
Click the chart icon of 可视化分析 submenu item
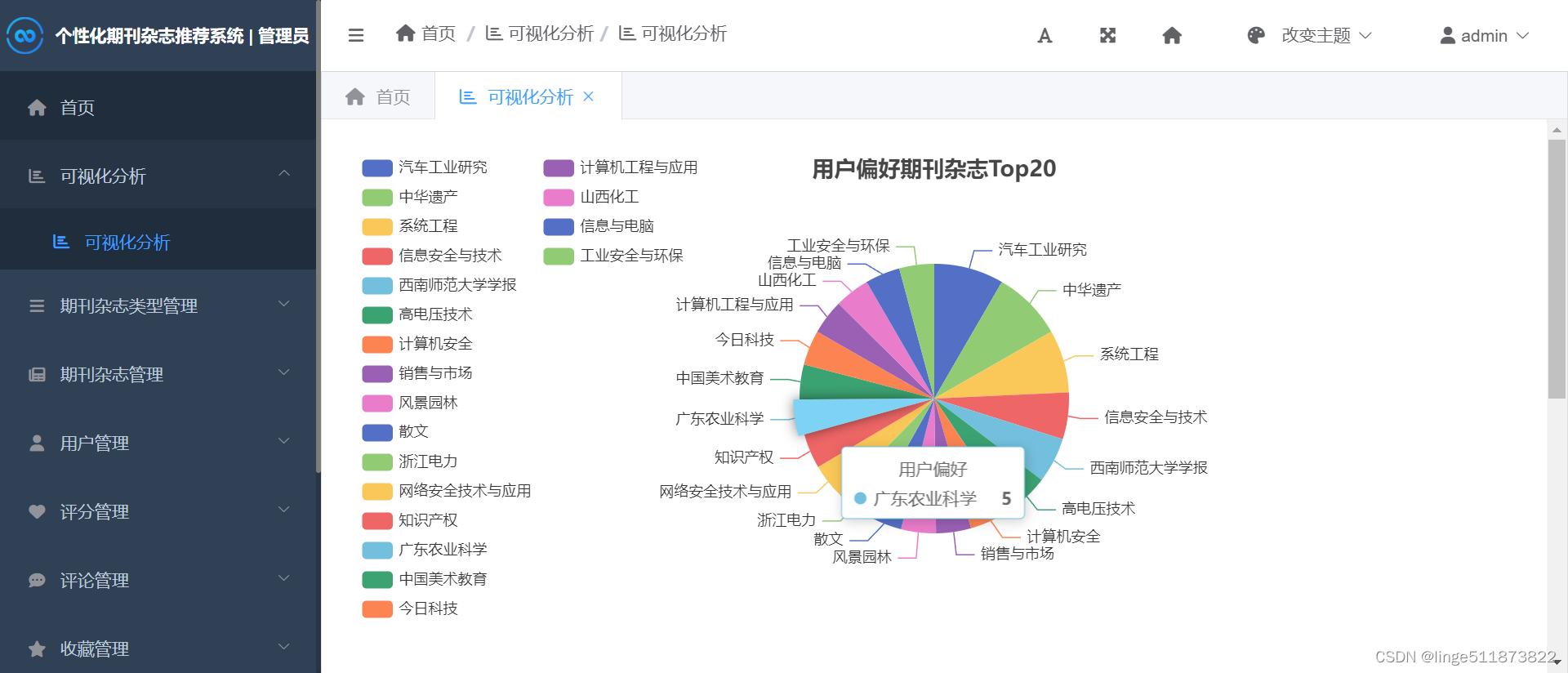point(61,242)
